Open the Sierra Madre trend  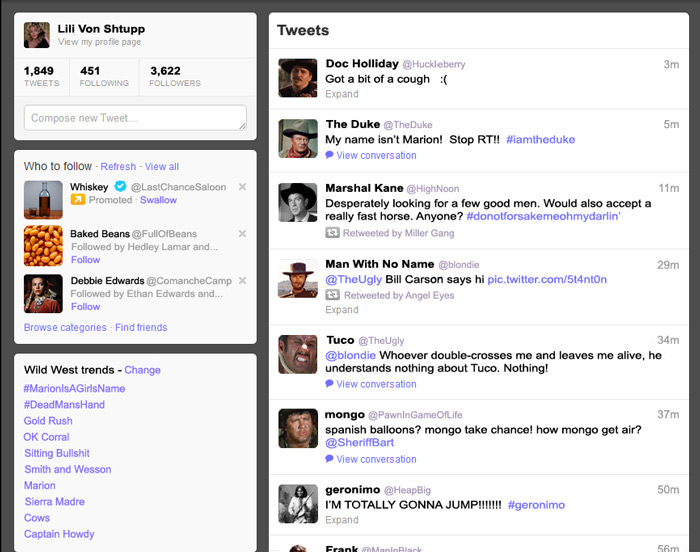[x=54, y=502]
